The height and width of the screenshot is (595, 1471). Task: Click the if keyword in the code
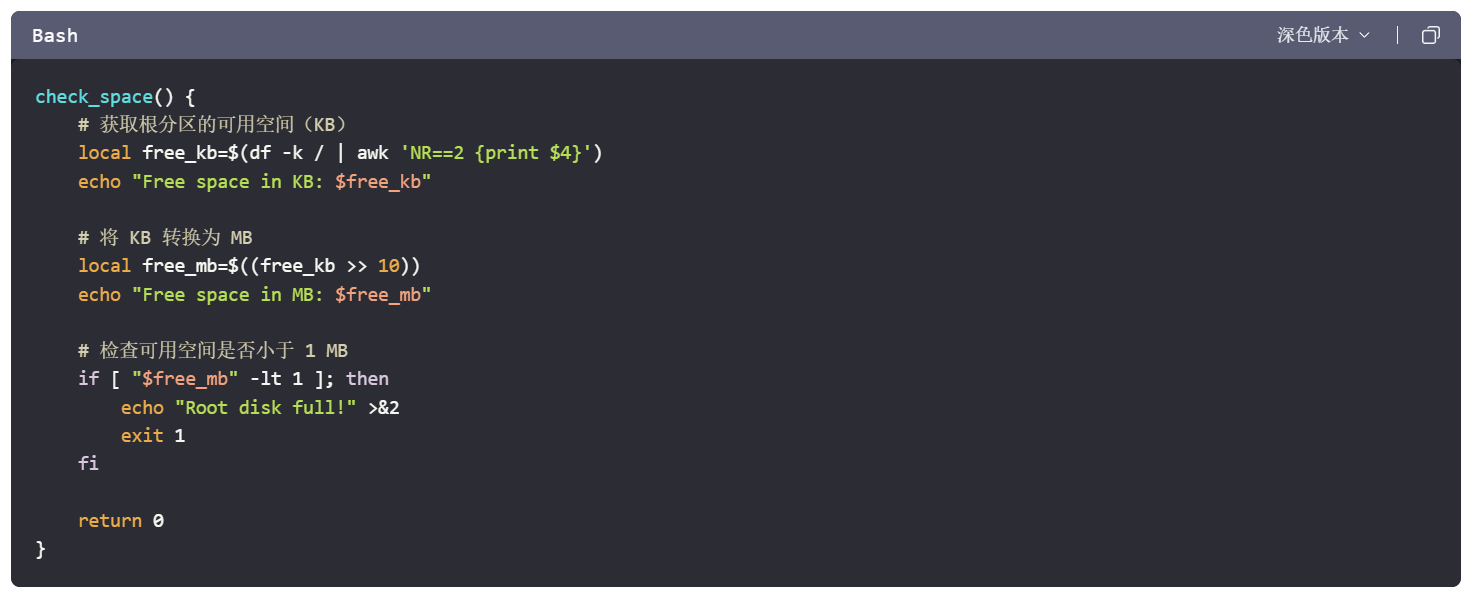[88, 379]
